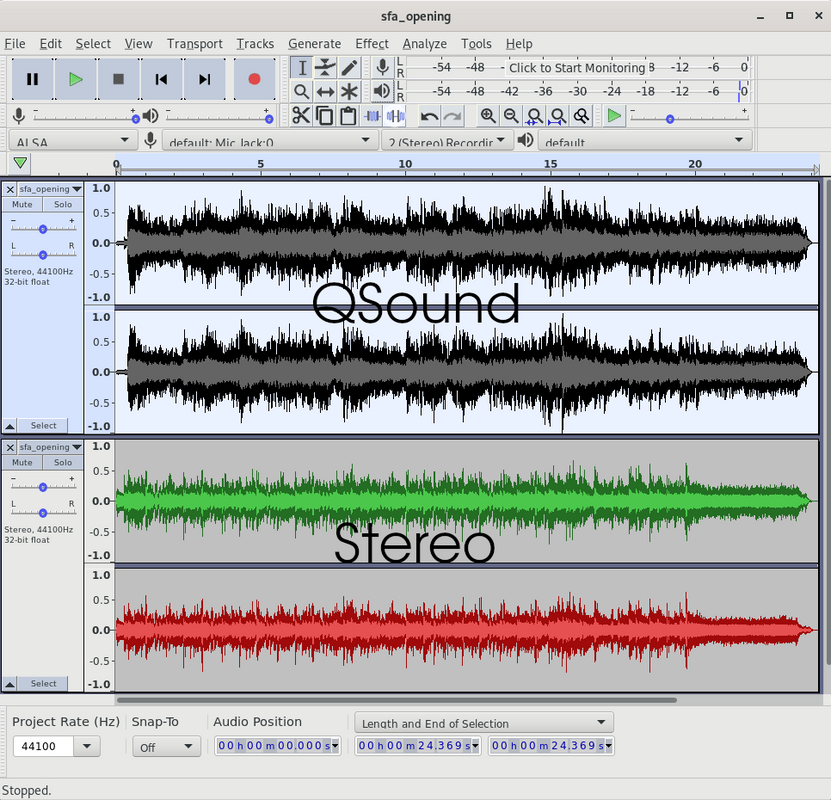
Task: Click Select button on bottom track panel
Action: 43,683
